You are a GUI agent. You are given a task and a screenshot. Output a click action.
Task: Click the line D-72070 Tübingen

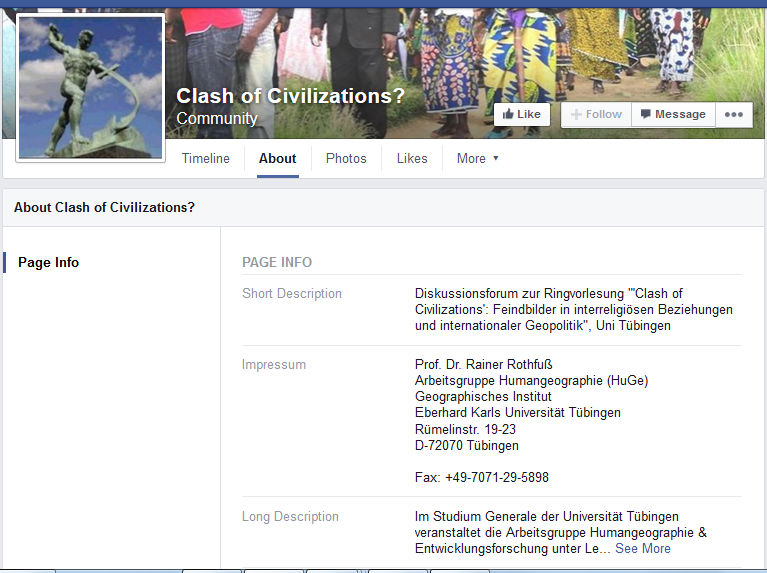click(x=467, y=445)
